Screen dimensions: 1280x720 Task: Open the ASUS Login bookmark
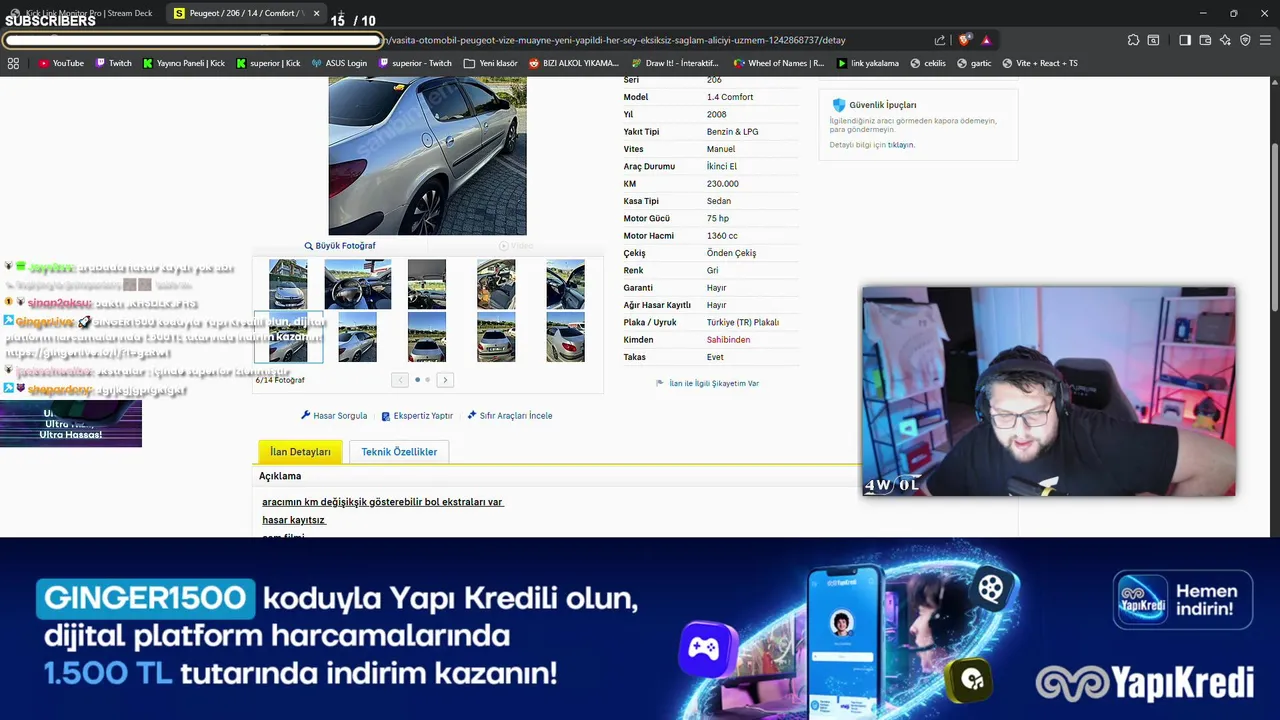[x=339, y=63]
